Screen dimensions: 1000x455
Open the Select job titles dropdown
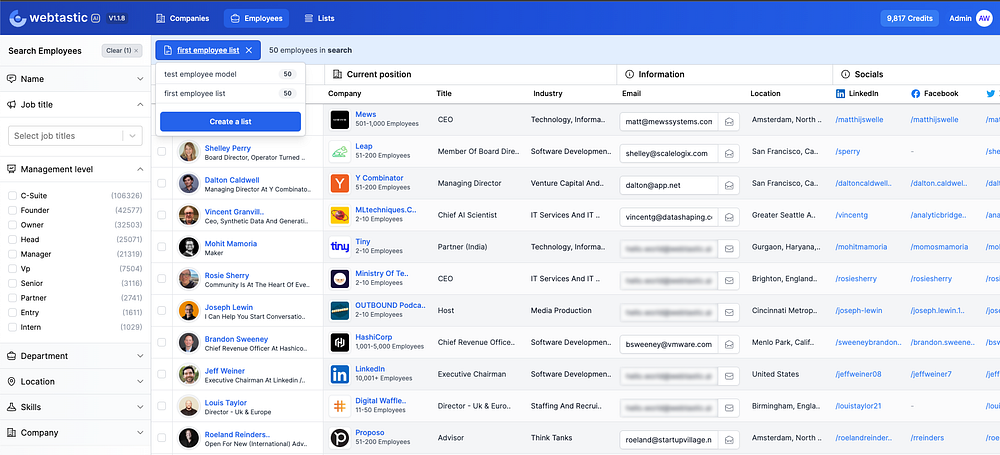click(75, 135)
